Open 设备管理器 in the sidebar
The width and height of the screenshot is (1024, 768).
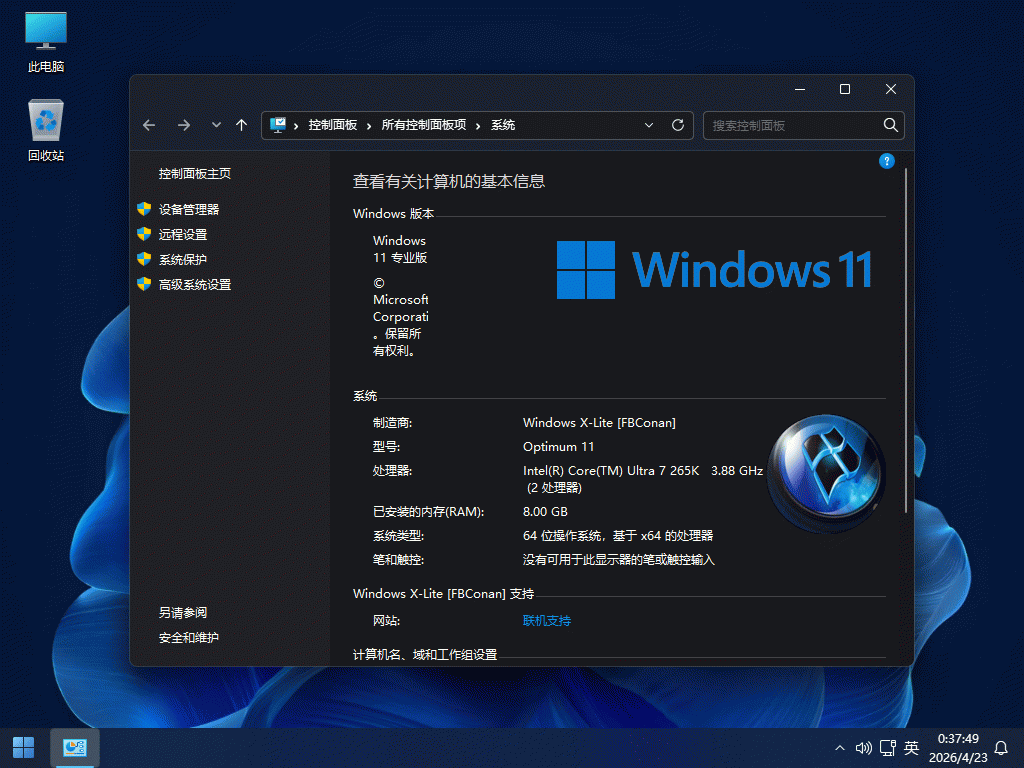pos(189,210)
